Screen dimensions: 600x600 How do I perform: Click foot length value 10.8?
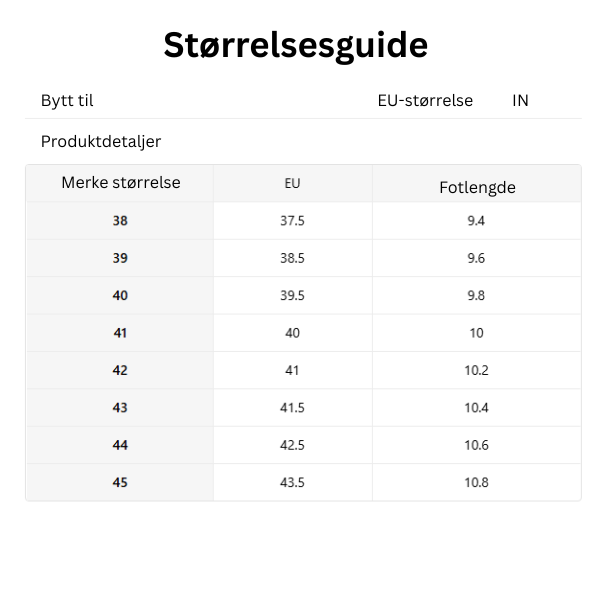476,483
